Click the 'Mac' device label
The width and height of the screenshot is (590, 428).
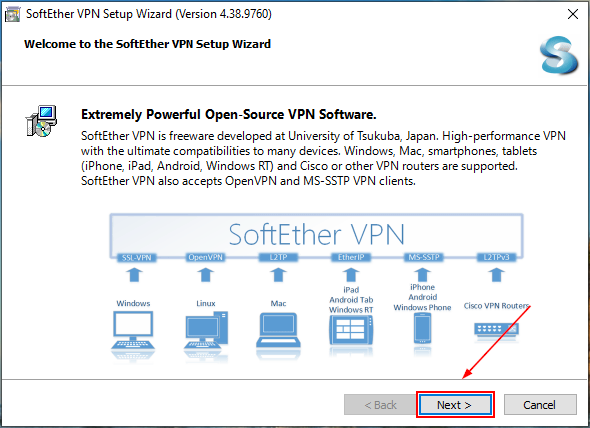[x=278, y=303]
